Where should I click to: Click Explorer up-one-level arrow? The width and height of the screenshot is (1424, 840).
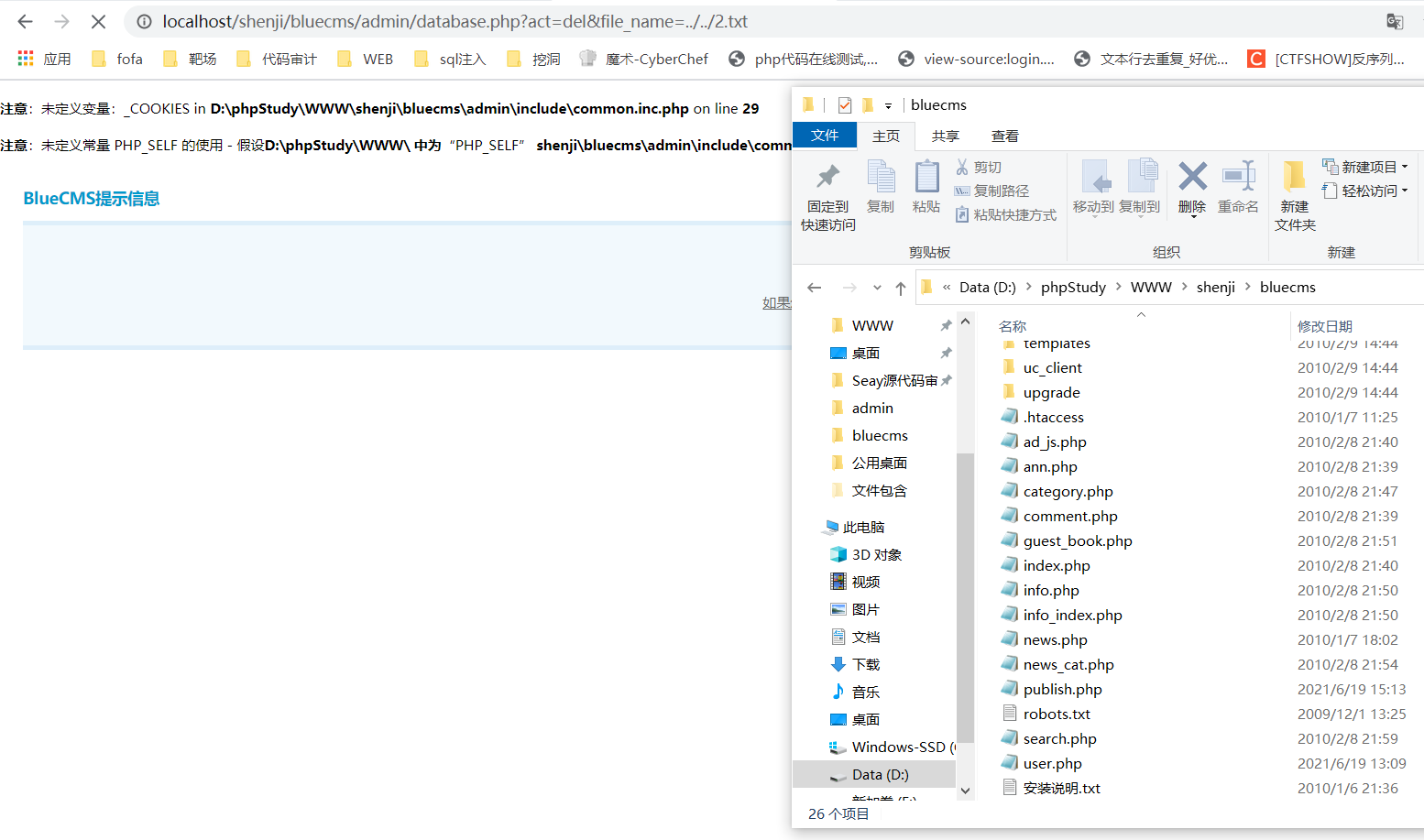[901, 288]
